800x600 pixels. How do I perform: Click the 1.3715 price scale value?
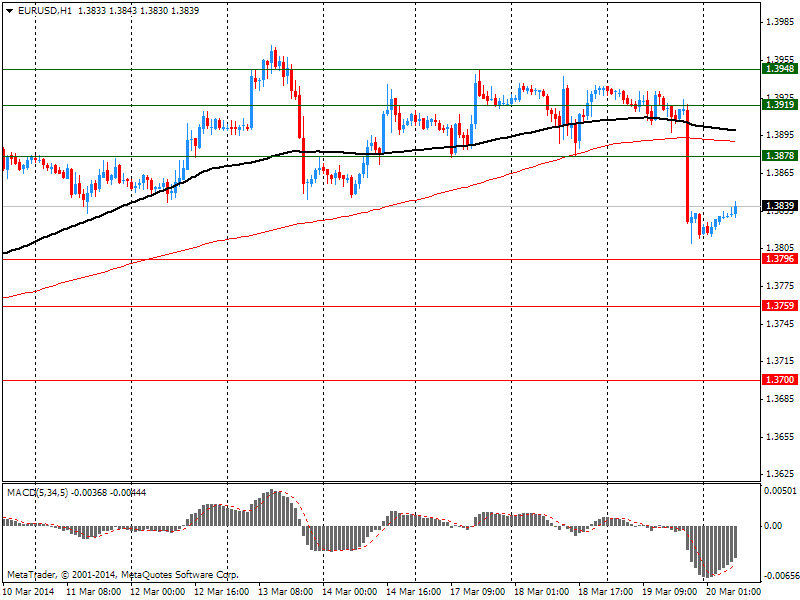click(x=781, y=361)
